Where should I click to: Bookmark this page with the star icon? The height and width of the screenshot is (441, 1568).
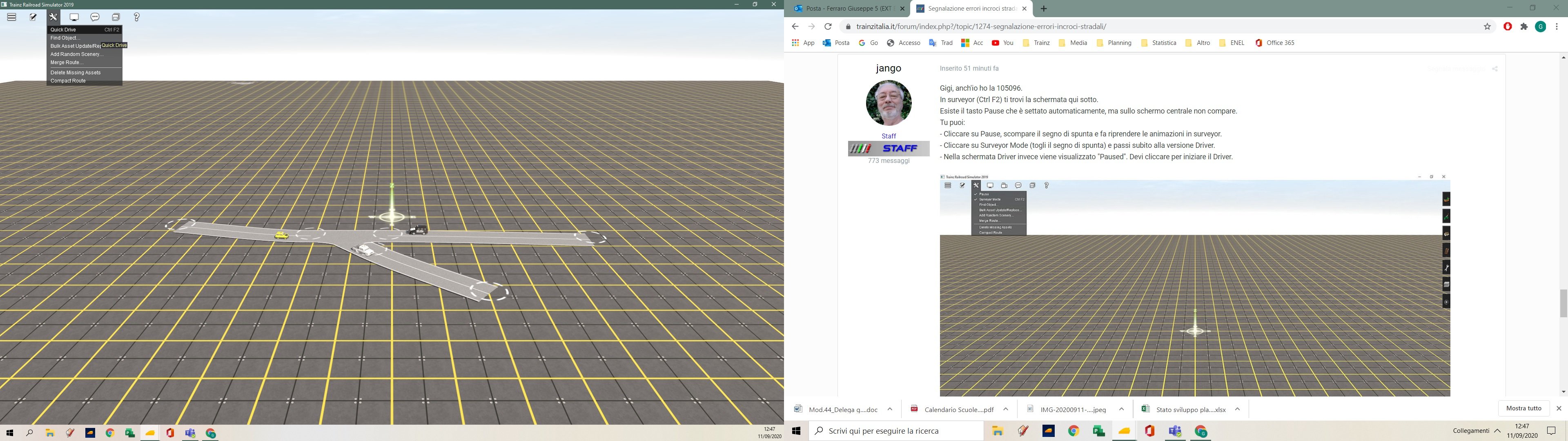pos(1487,26)
